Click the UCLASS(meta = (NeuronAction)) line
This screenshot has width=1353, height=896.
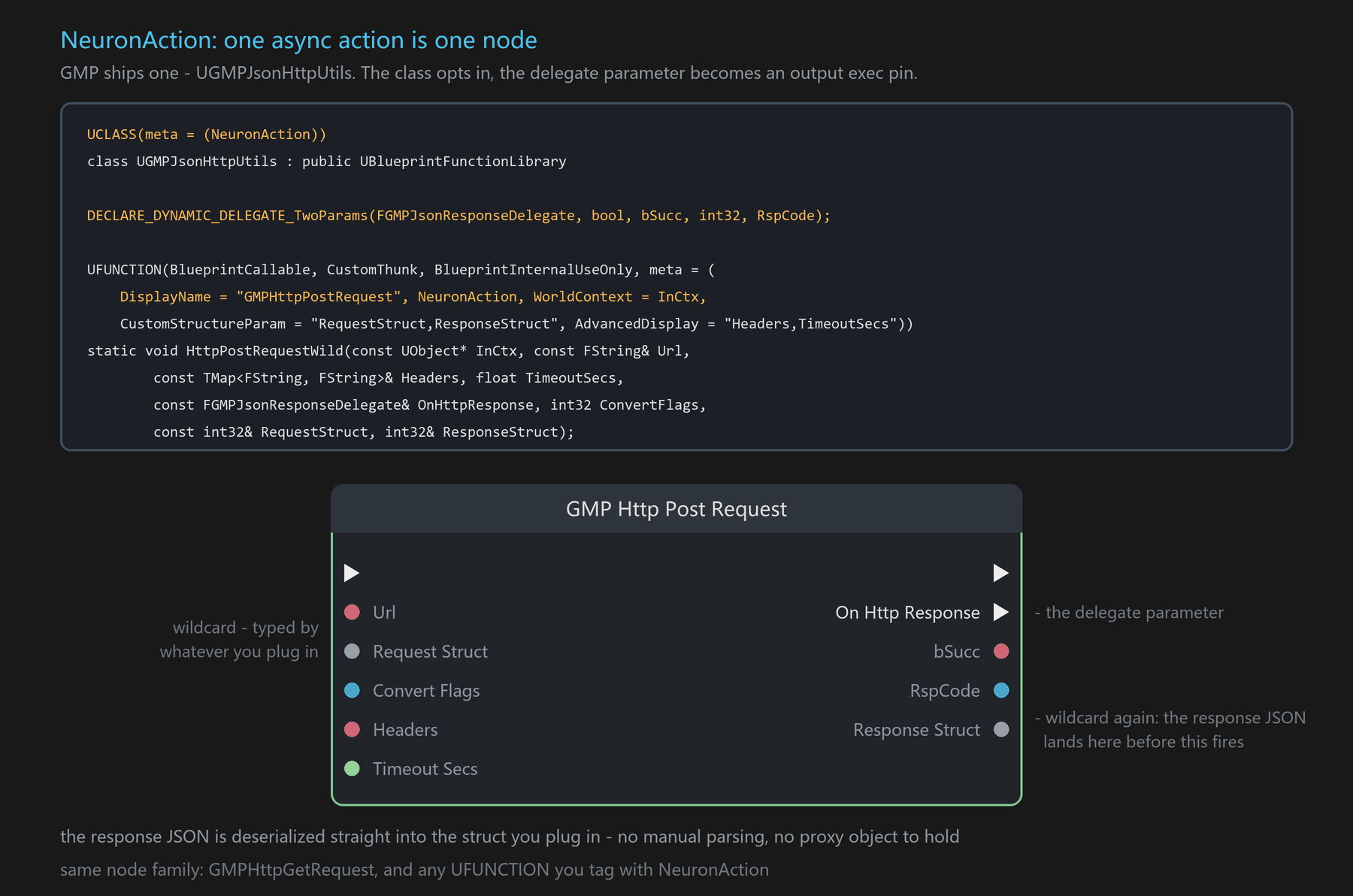click(x=207, y=134)
